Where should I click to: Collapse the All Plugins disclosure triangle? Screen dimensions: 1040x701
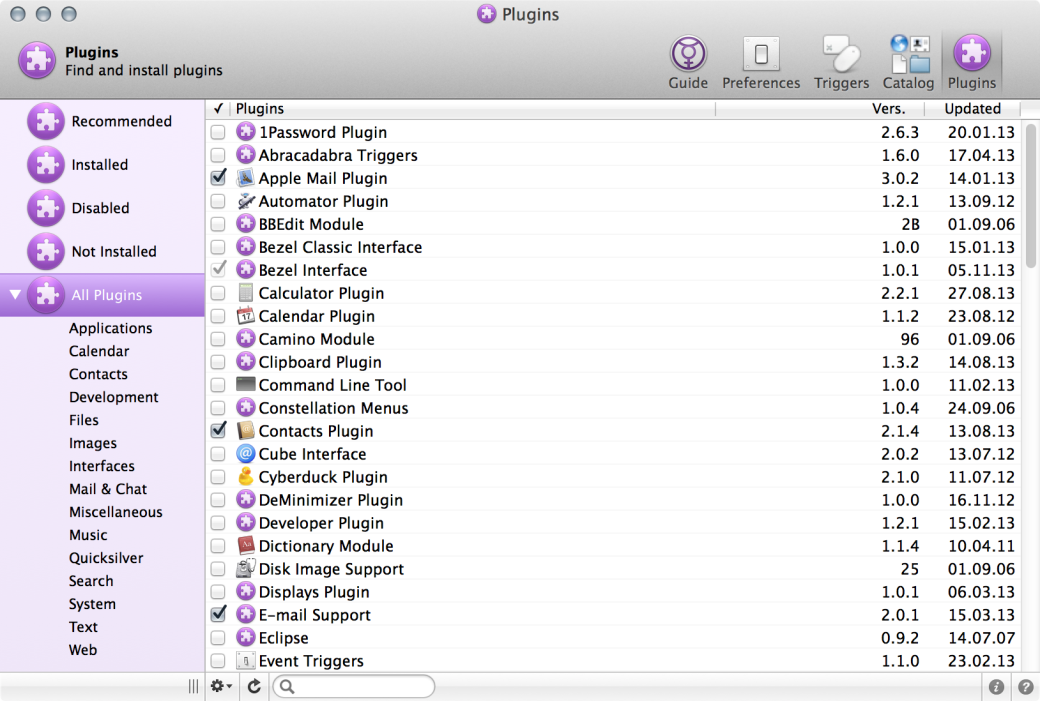point(14,295)
